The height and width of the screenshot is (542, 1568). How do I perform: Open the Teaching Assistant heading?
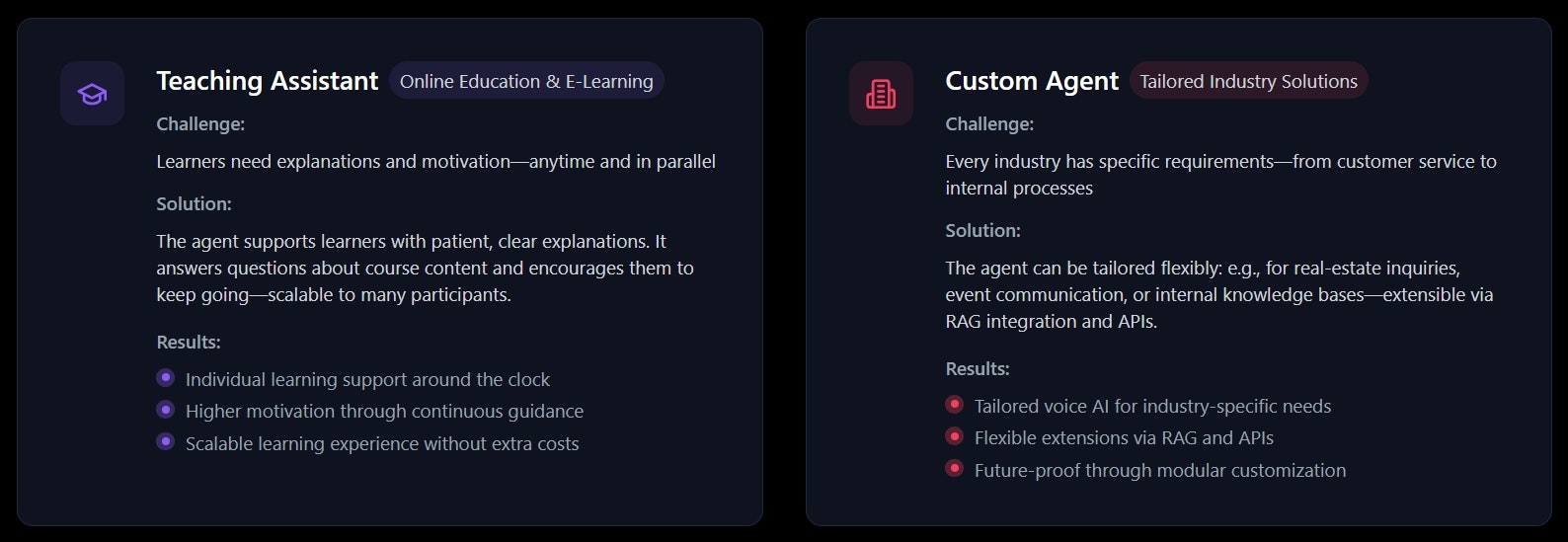pos(267,81)
